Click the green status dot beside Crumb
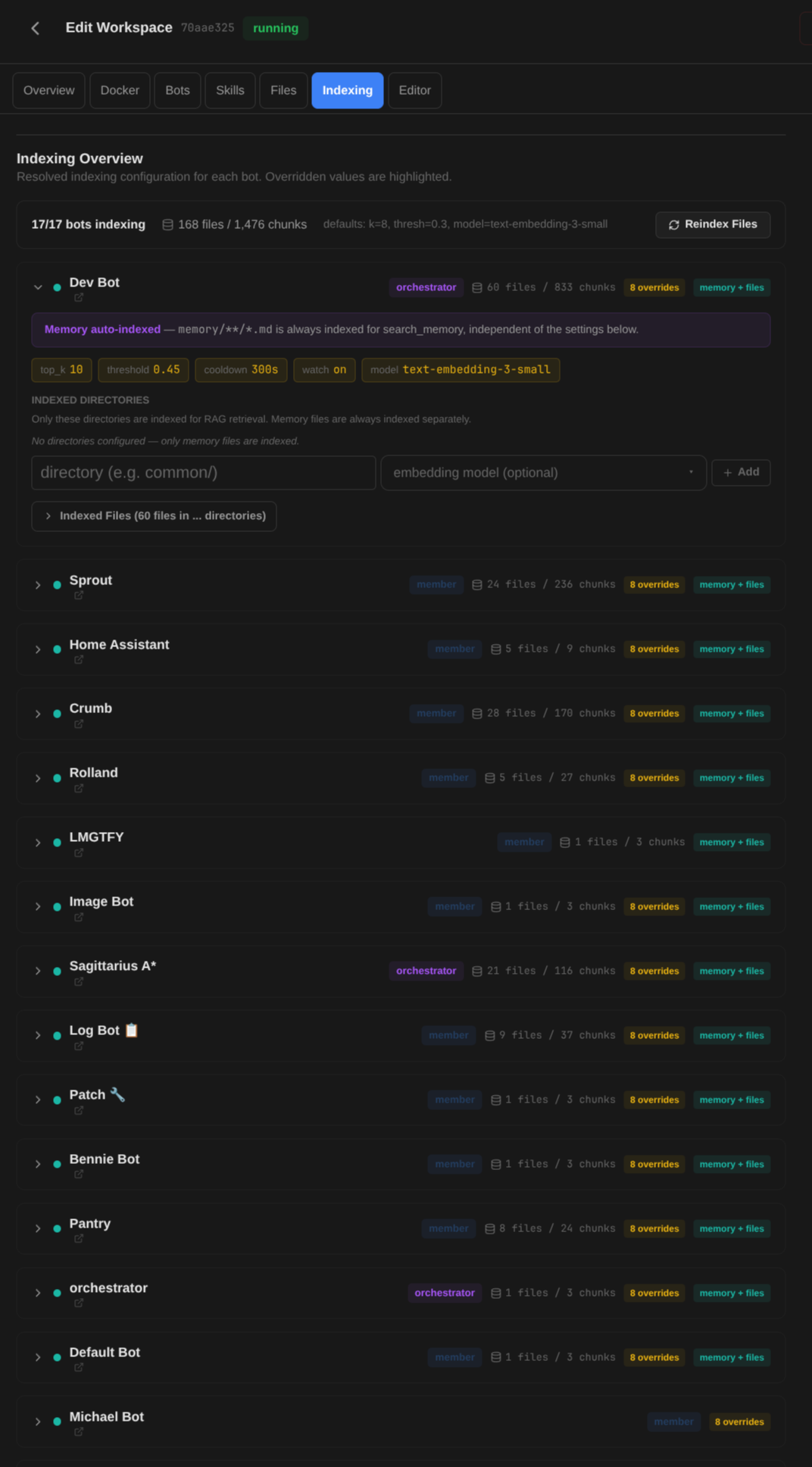Image resolution: width=812 pixels, height=1467 pixels. tap(57, 713)
